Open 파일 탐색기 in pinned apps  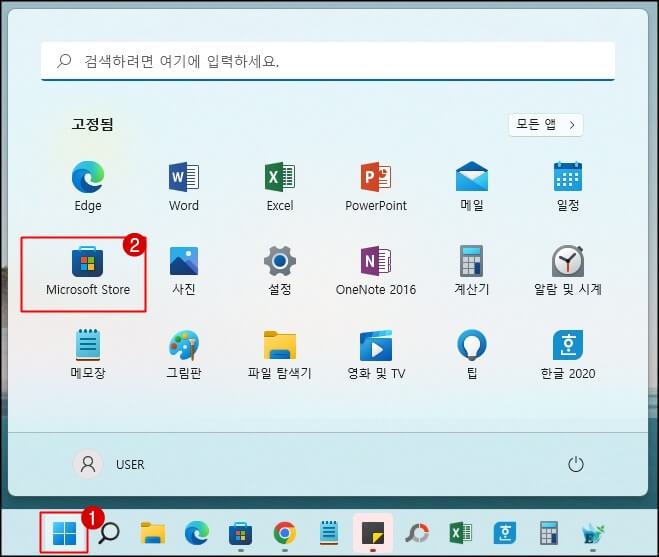(x=280, y=354)
